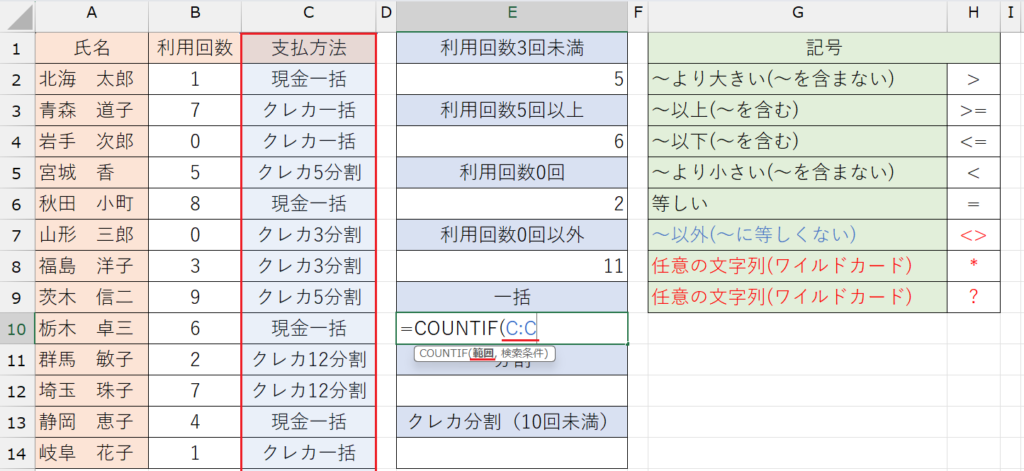This screenshot has height=471, width=1024.
Task: Select the 利用回数 header cell
Action: point(195,48)
